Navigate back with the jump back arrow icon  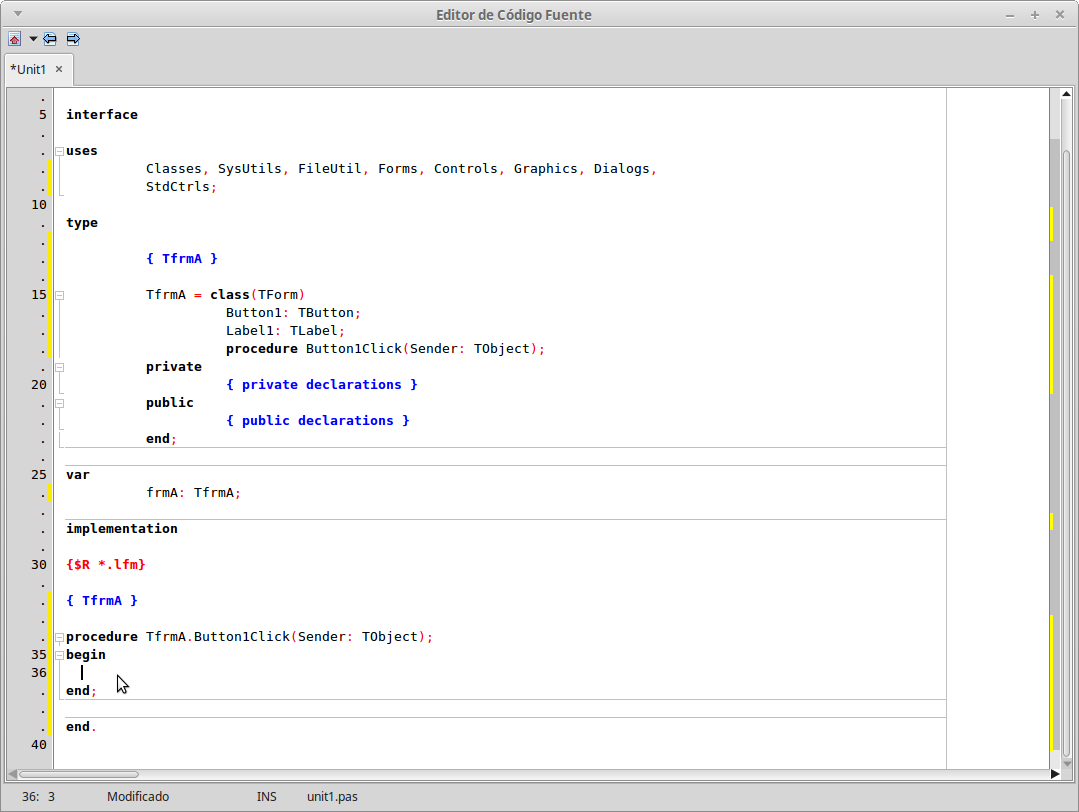(x=48, y=38)
